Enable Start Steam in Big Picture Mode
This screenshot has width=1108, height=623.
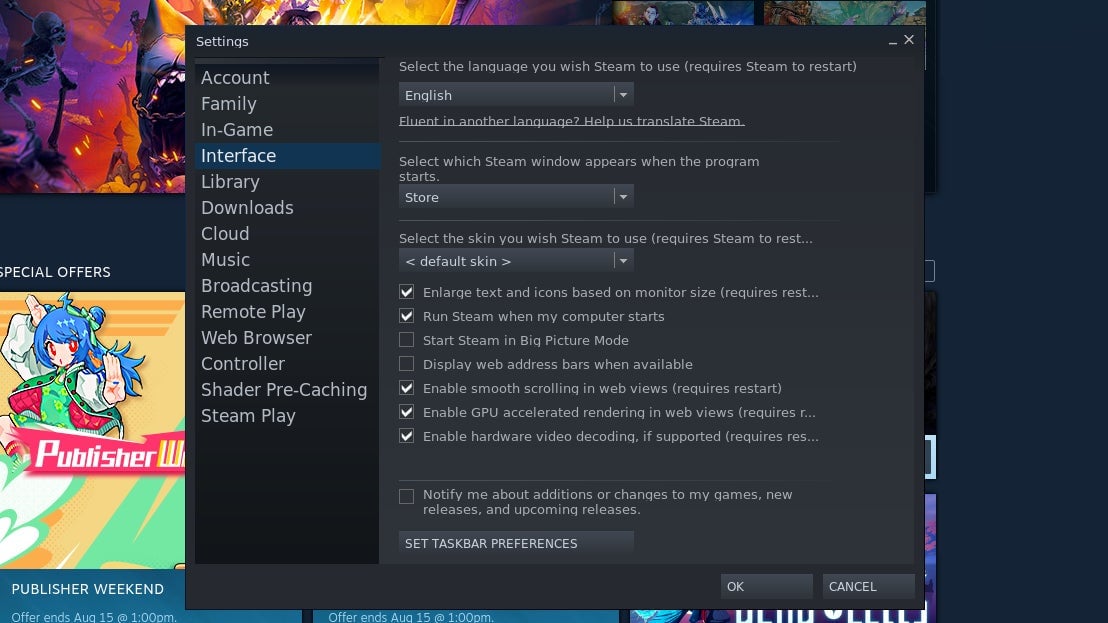[407, 340]
